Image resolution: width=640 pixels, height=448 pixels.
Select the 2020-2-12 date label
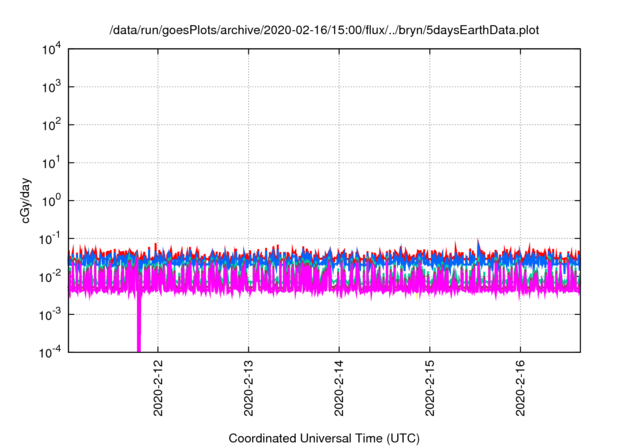158,388
